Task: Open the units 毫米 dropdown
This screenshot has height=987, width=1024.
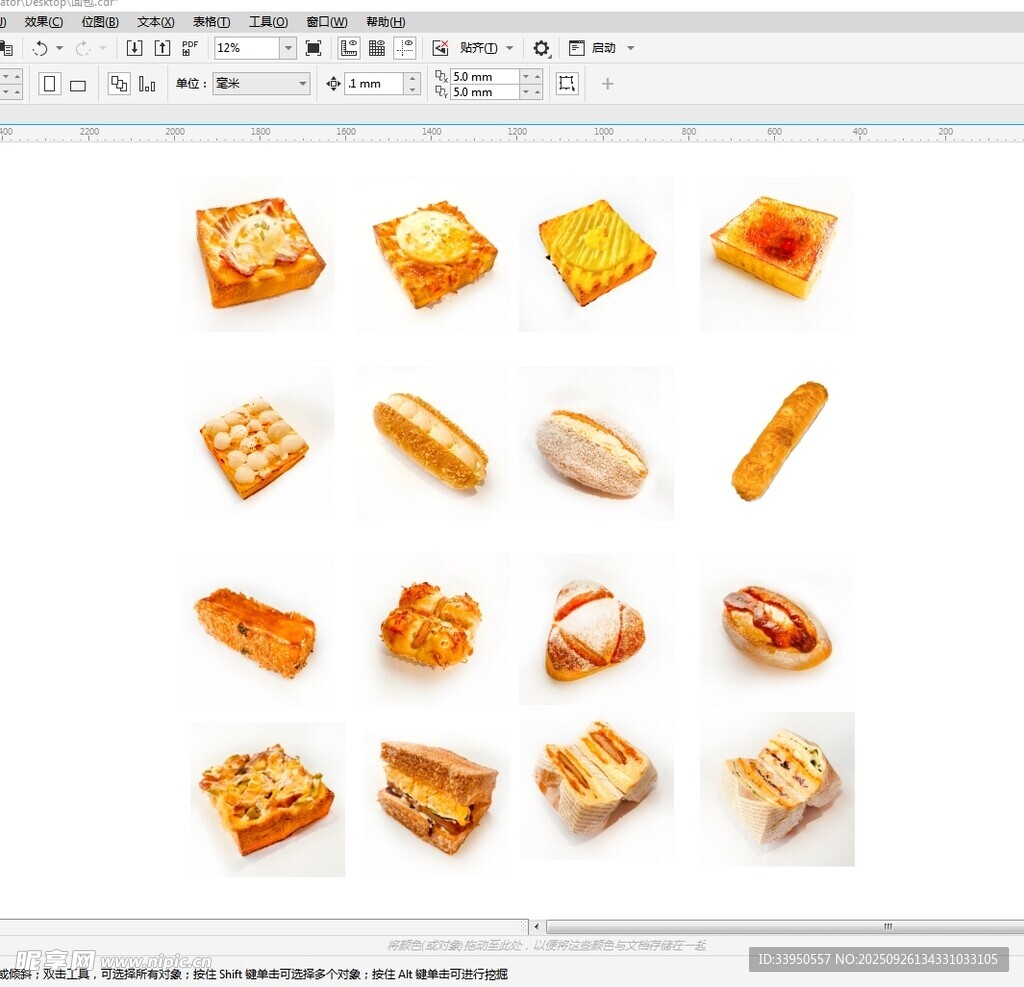Action: click(x=302, y=84)
